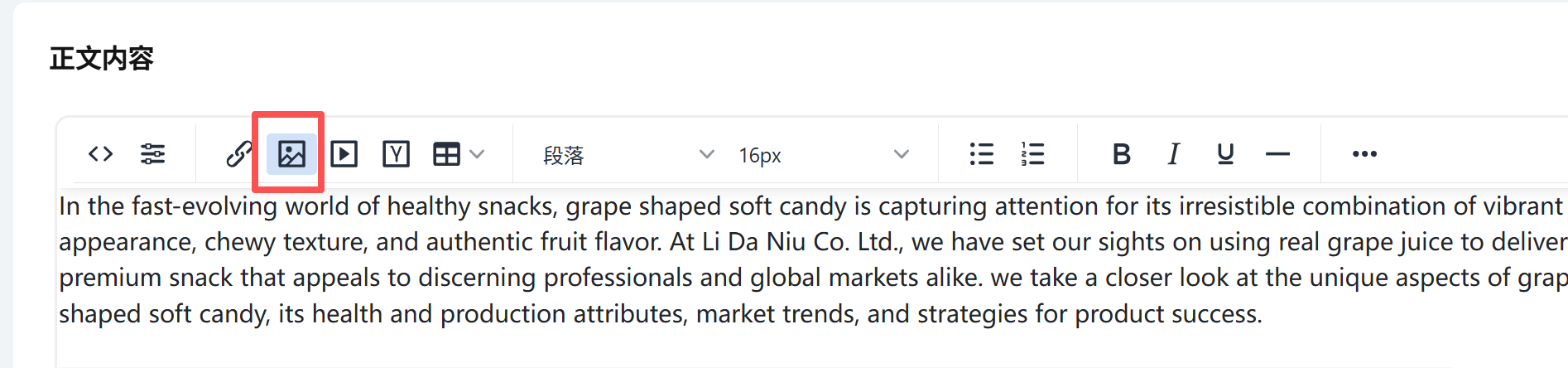Click the boxed Y icon in toolbar
Screen dimensions: 1568x368
tap(396, 154)
